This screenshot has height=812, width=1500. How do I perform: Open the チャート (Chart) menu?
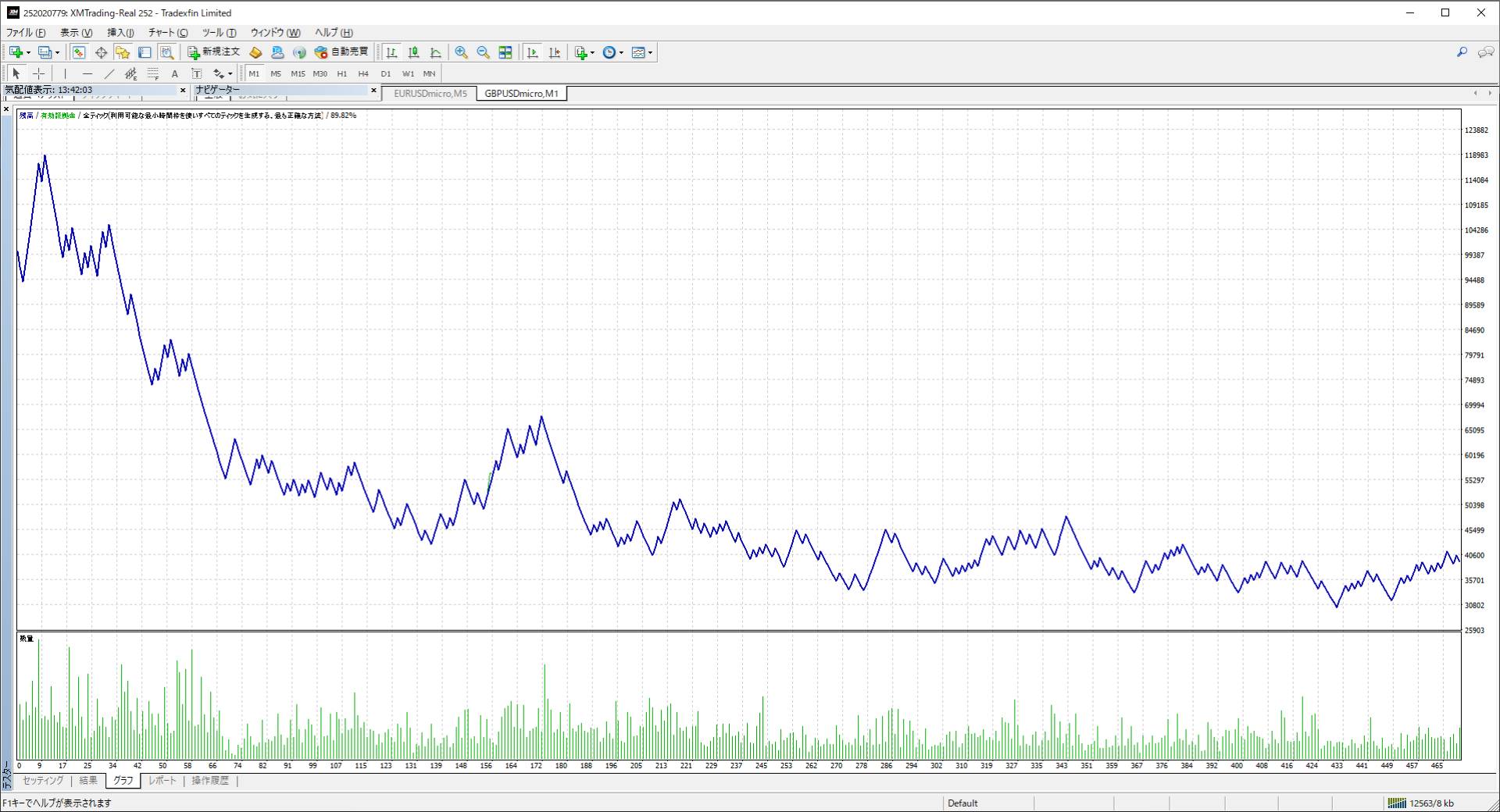[168, 33]
